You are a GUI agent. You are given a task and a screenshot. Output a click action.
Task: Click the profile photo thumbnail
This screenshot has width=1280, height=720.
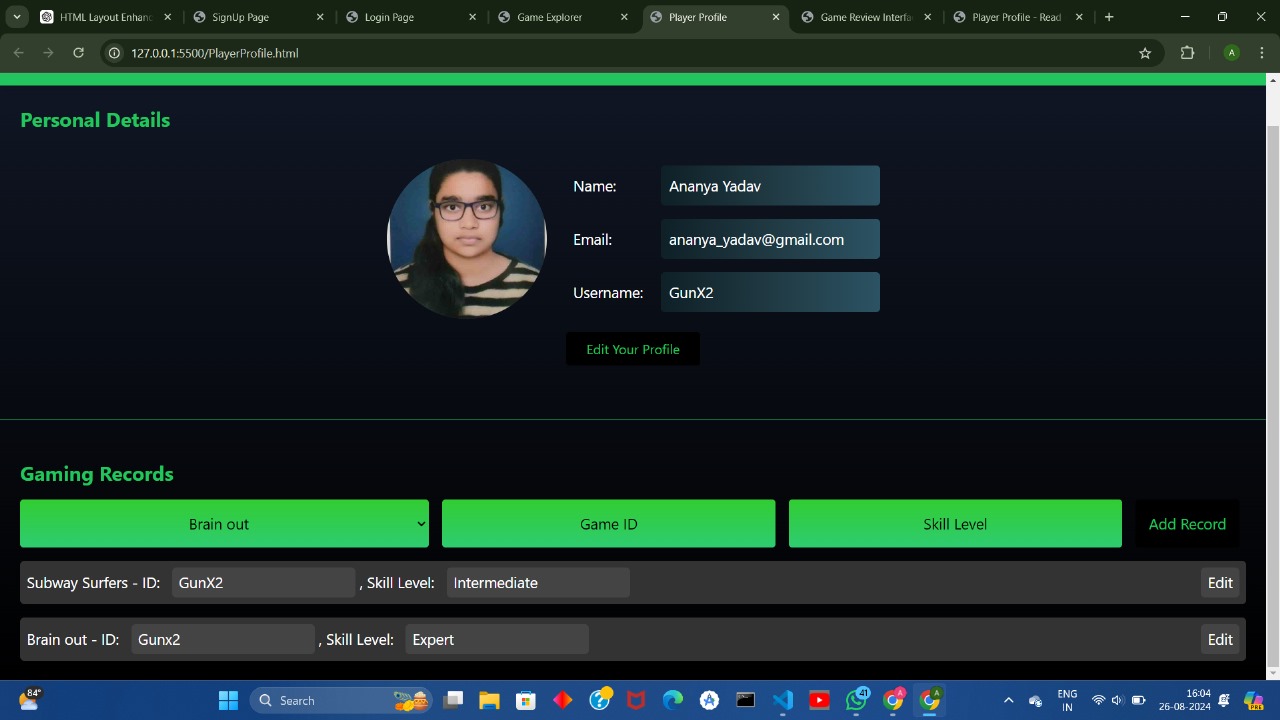[x=467, y=239]
